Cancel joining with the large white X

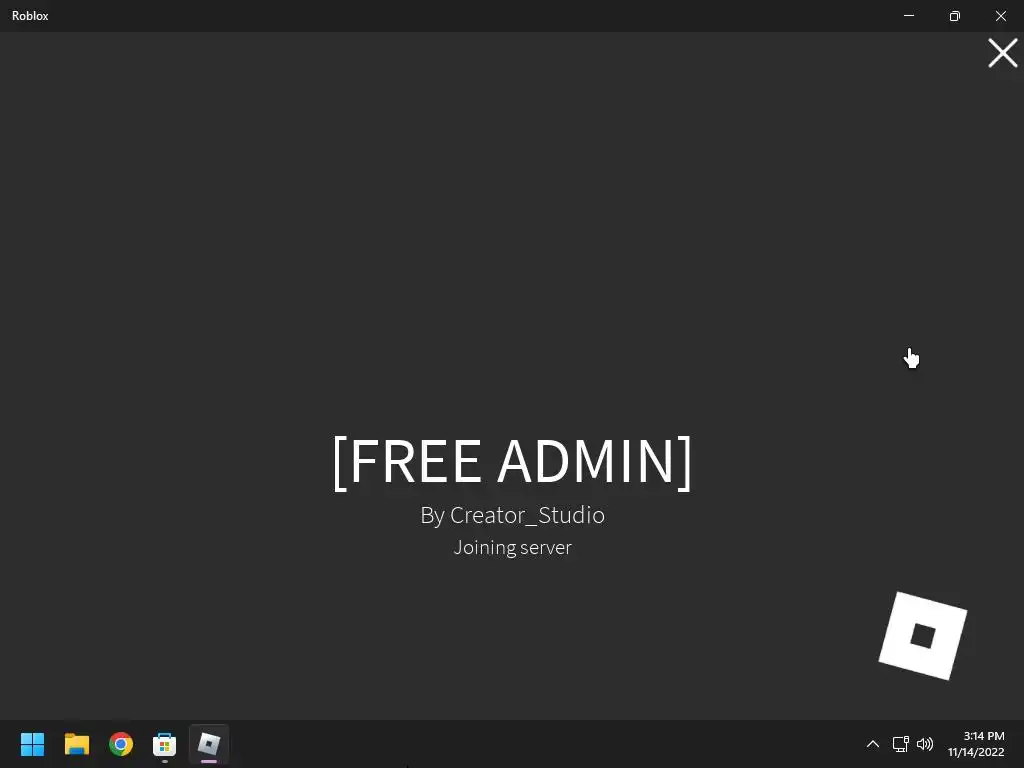coord(1002,53)
